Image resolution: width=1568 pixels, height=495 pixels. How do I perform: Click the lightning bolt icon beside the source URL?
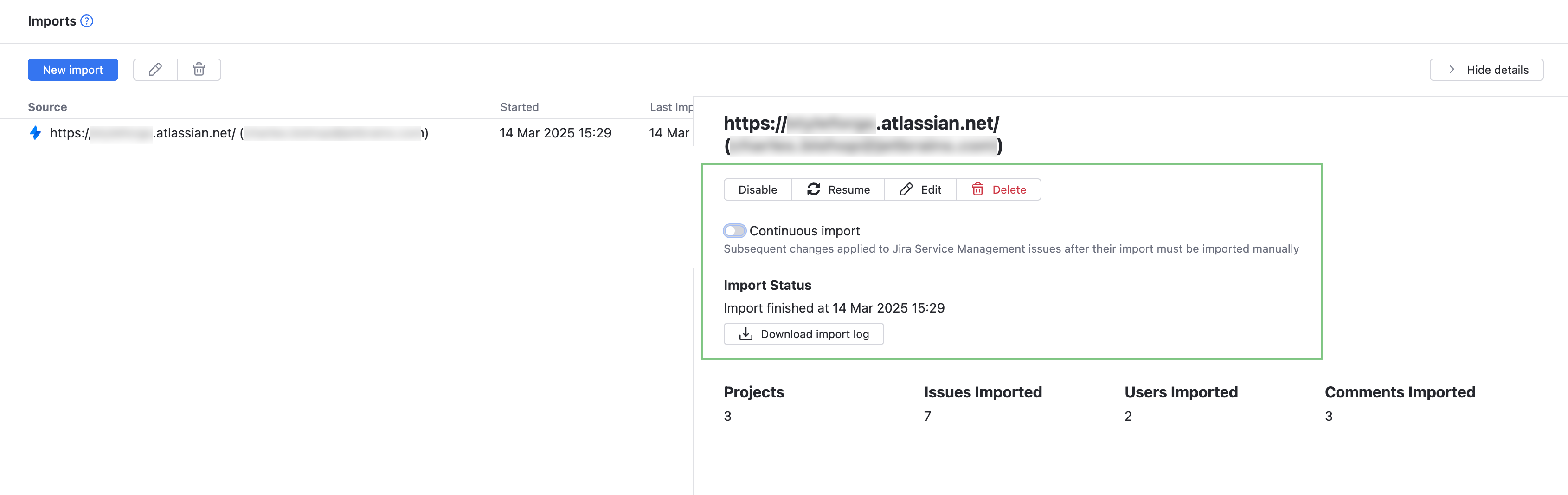(x=35, y=132)
